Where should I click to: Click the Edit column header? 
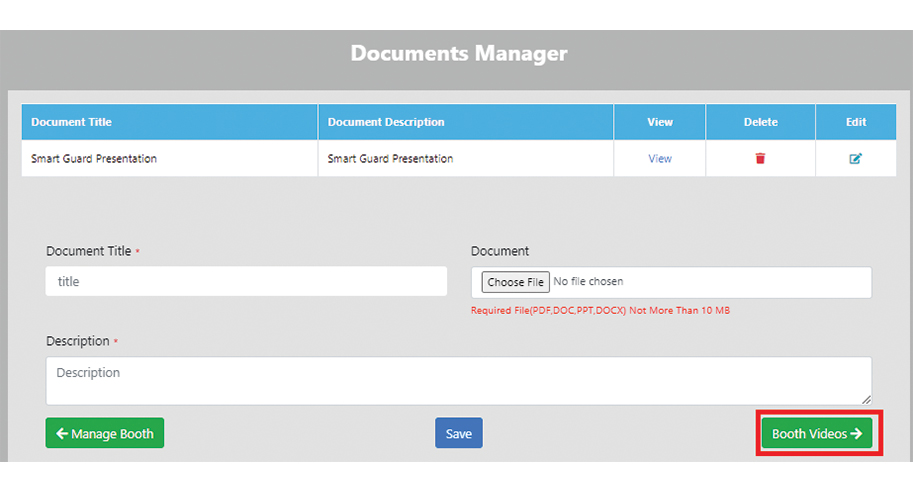(856, 122)
